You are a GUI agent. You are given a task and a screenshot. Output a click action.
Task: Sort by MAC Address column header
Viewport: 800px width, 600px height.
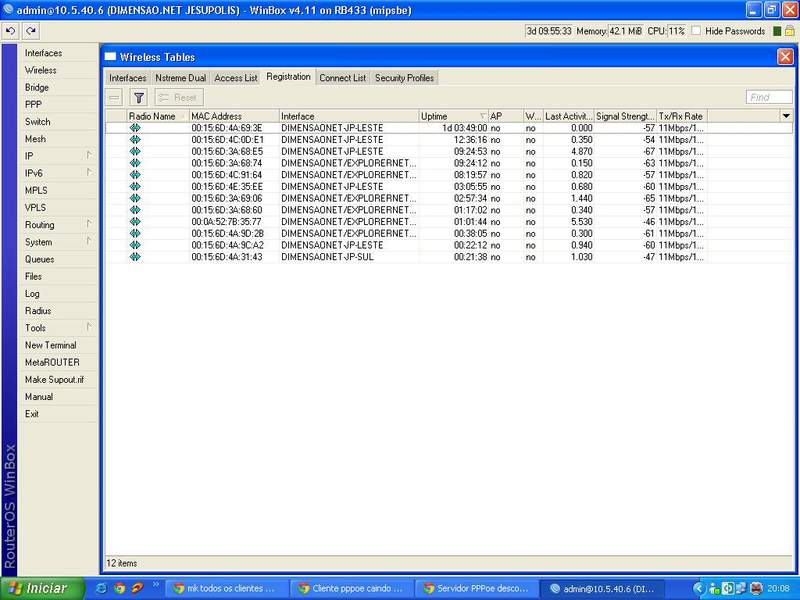(x=234, y=116)
